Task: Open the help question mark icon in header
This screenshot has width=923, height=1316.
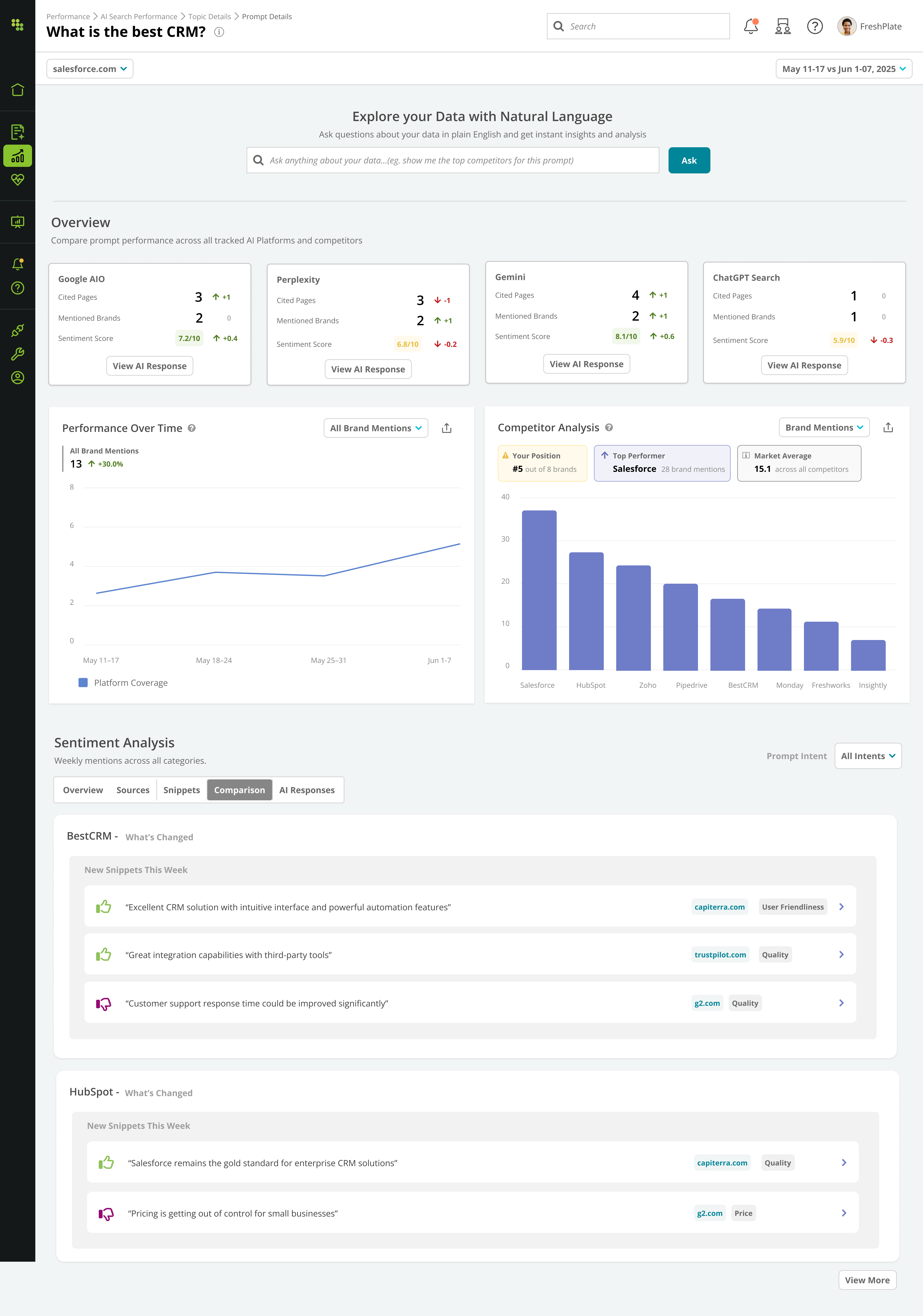Action: pos(814,26)
